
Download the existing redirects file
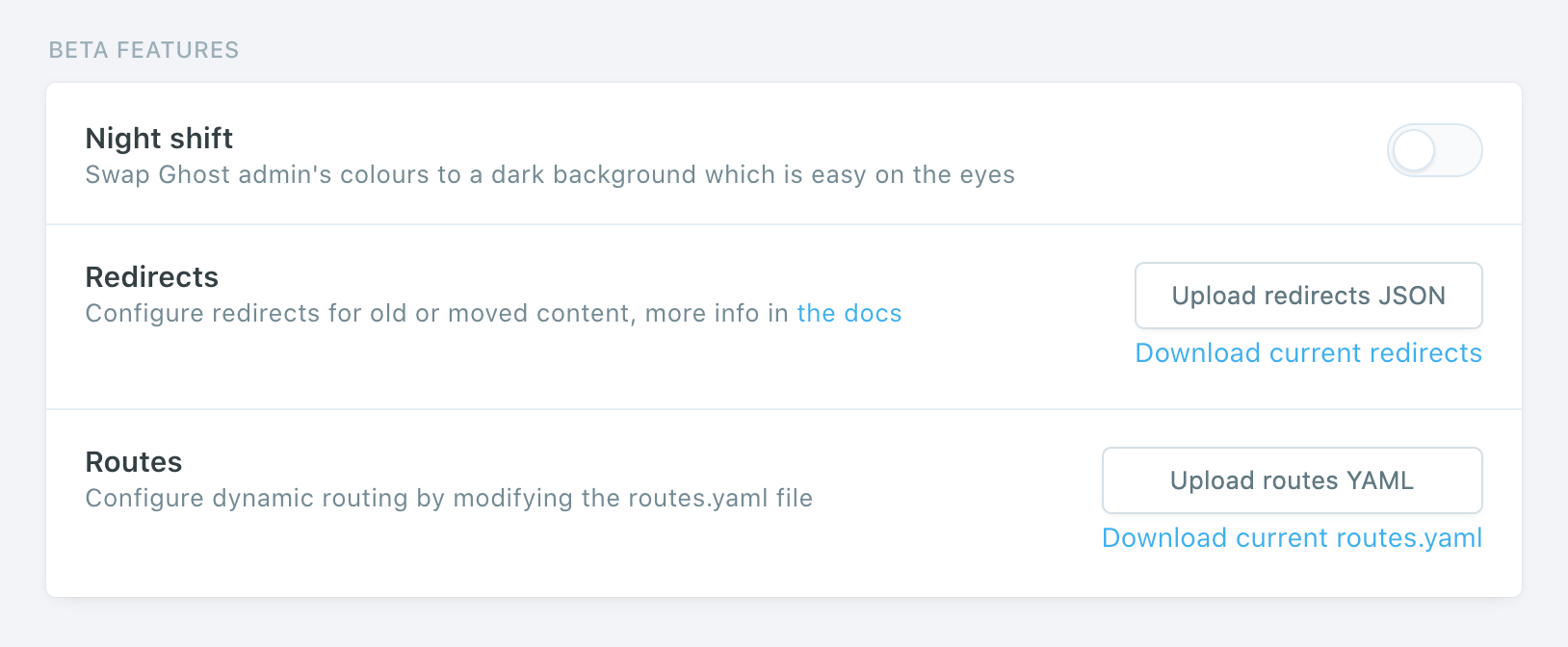pyautogui.click(x=1308, y=353)
